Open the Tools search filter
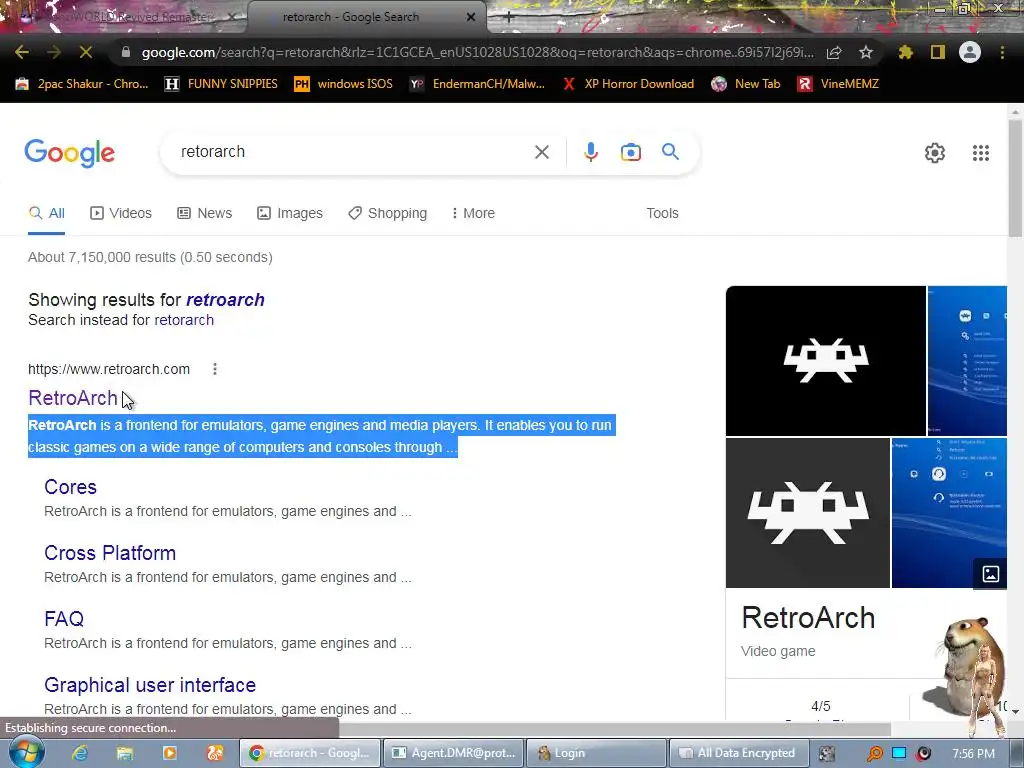 pos(662,213)
